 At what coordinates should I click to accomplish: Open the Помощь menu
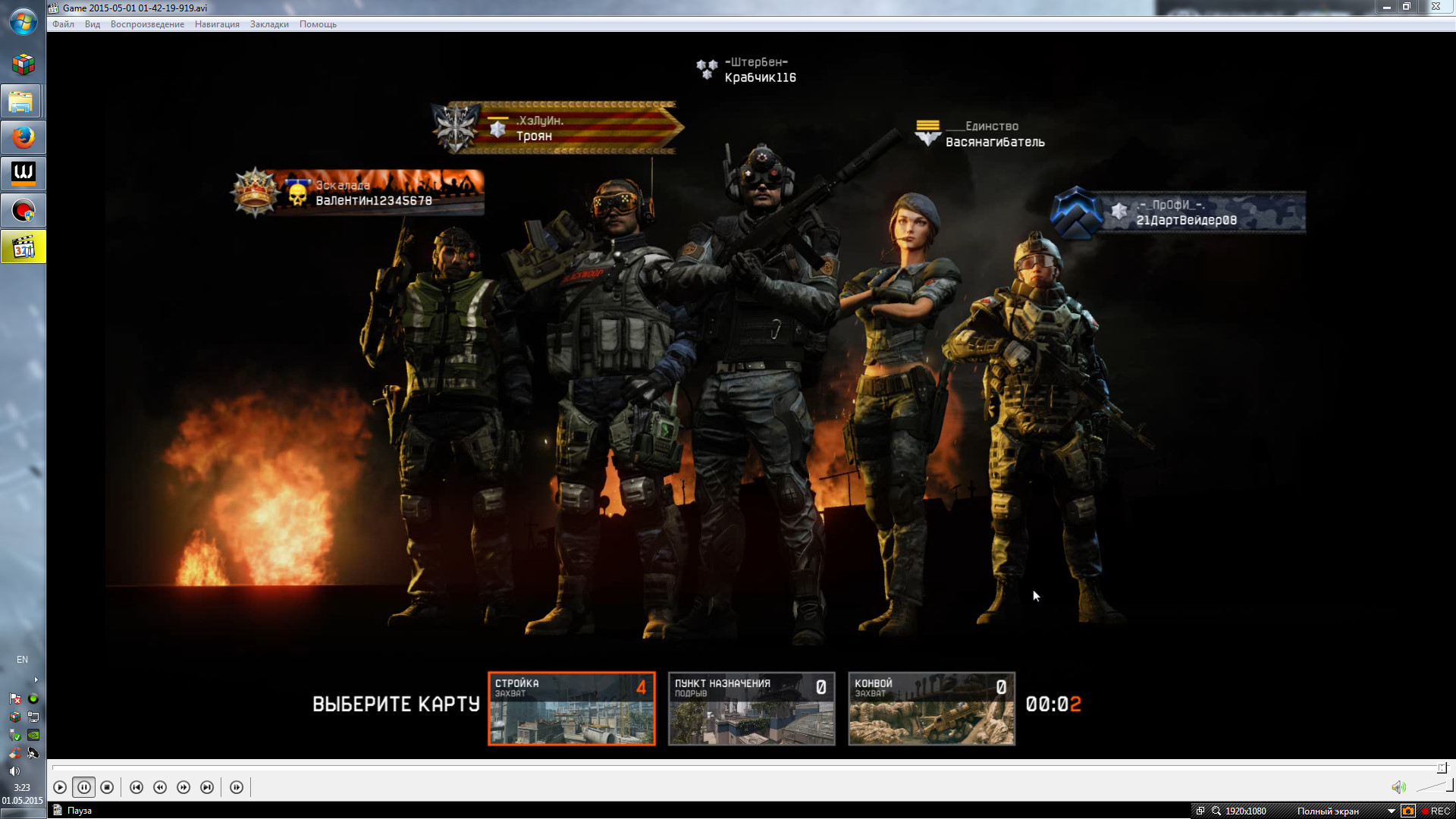(318, 24)
